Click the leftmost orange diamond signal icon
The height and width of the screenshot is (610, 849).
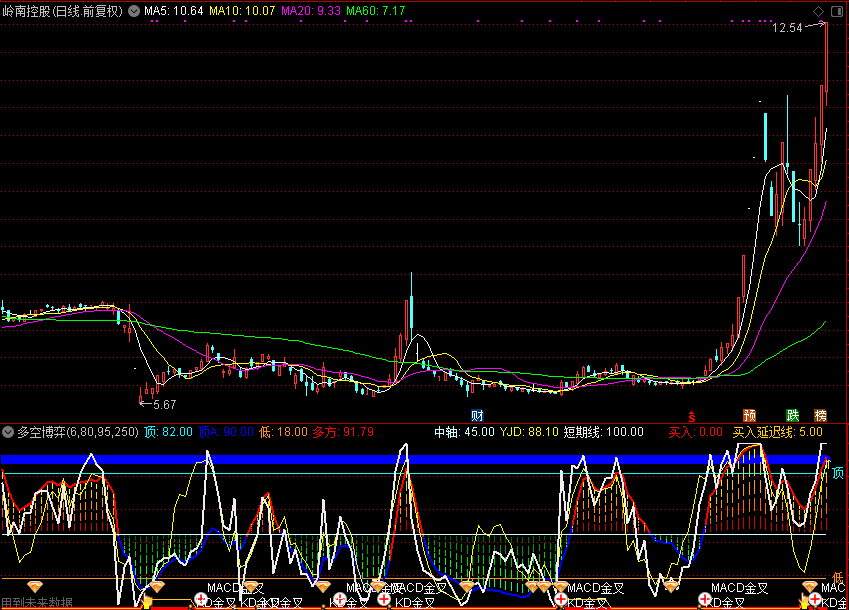(x=35, y=585)
